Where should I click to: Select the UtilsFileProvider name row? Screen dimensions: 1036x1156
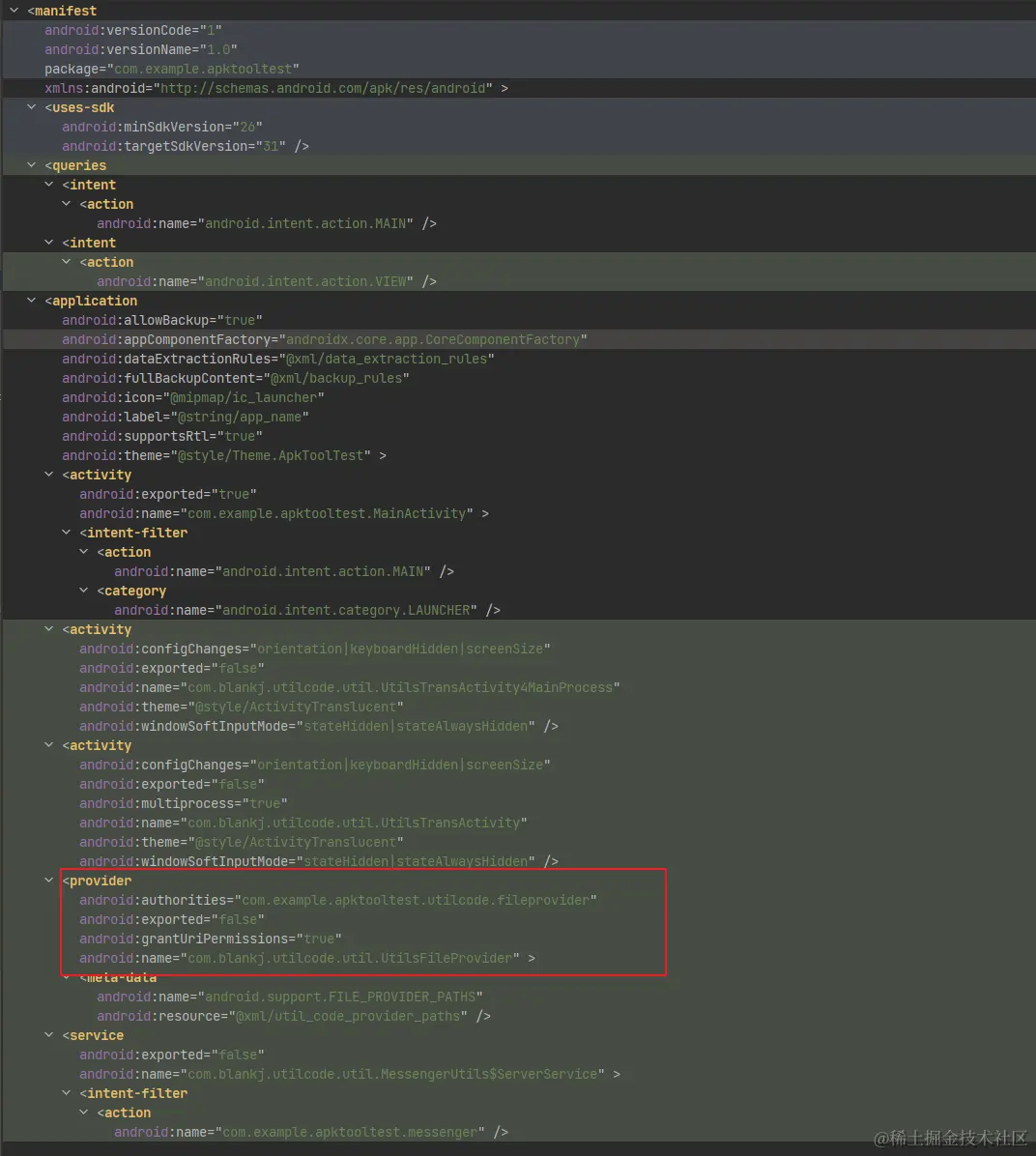(x=518, y=959)
